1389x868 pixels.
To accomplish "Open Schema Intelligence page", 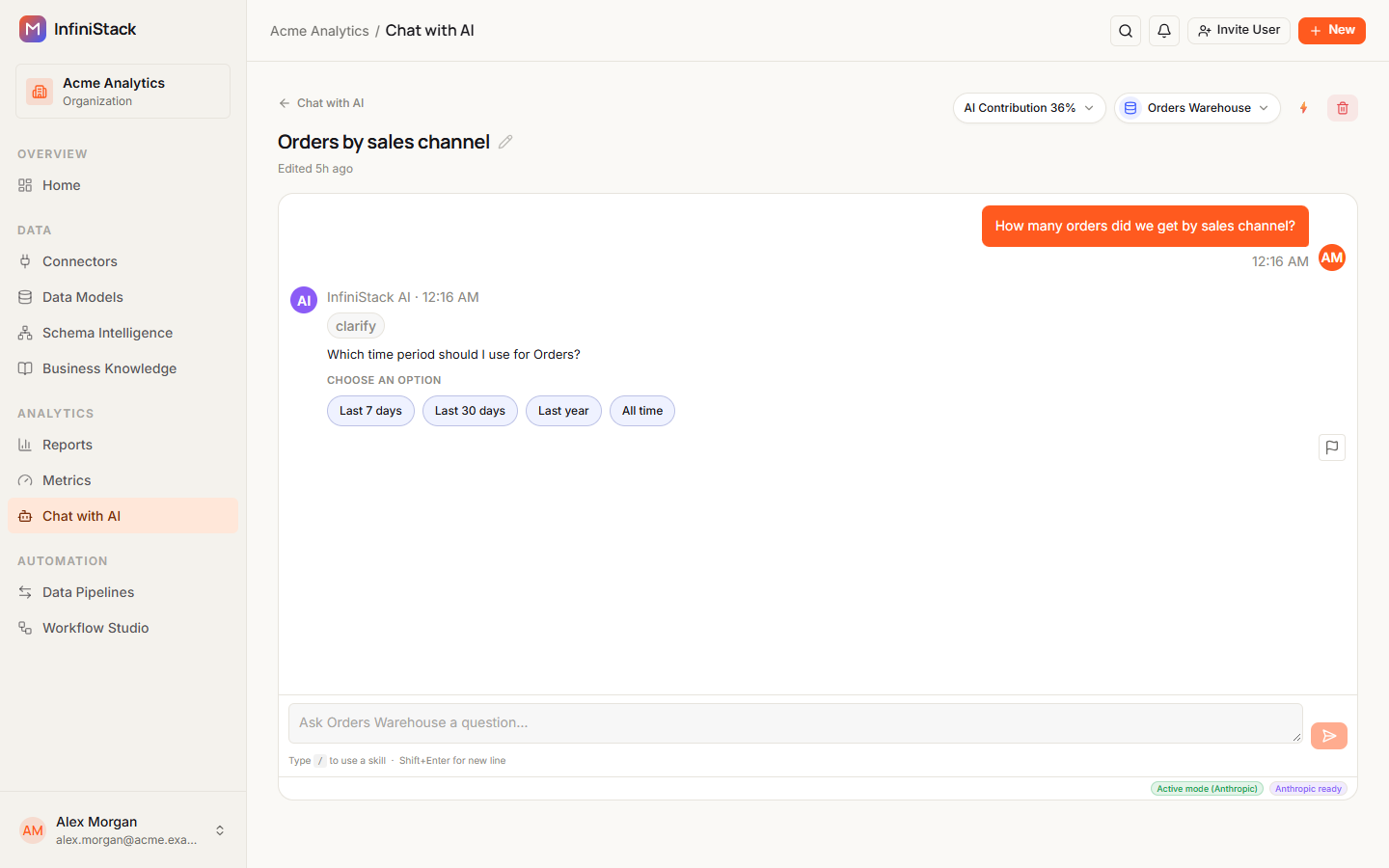I will [x=123, y=333].
